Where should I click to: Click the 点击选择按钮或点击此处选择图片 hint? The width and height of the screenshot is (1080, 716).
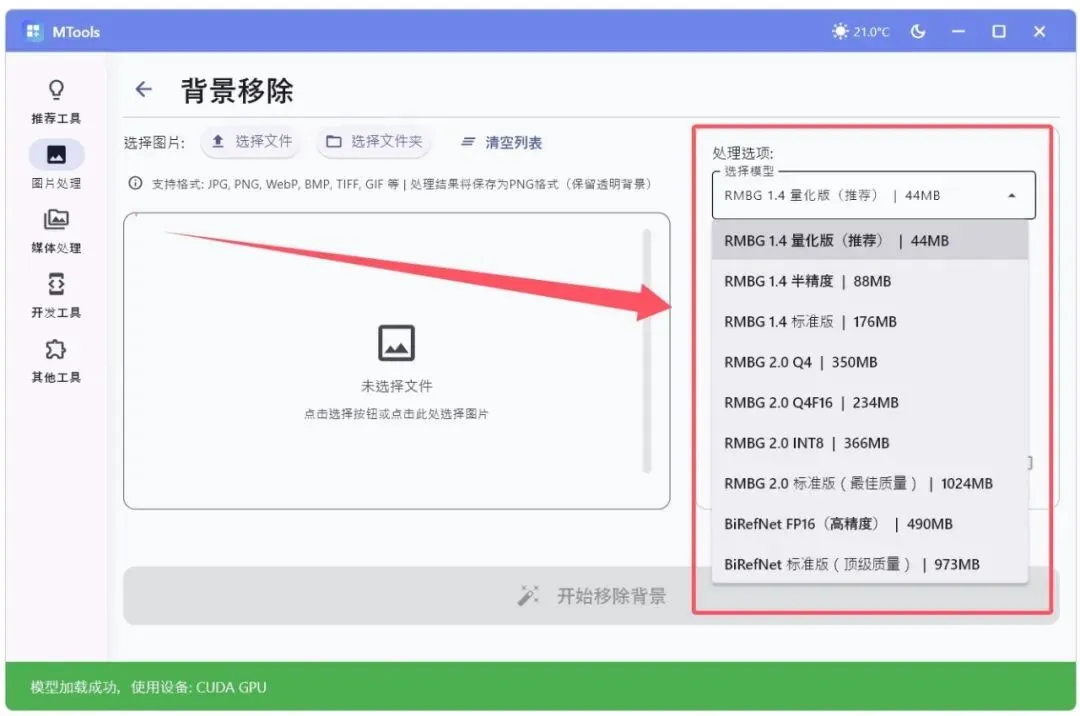[x=397, y=414]
